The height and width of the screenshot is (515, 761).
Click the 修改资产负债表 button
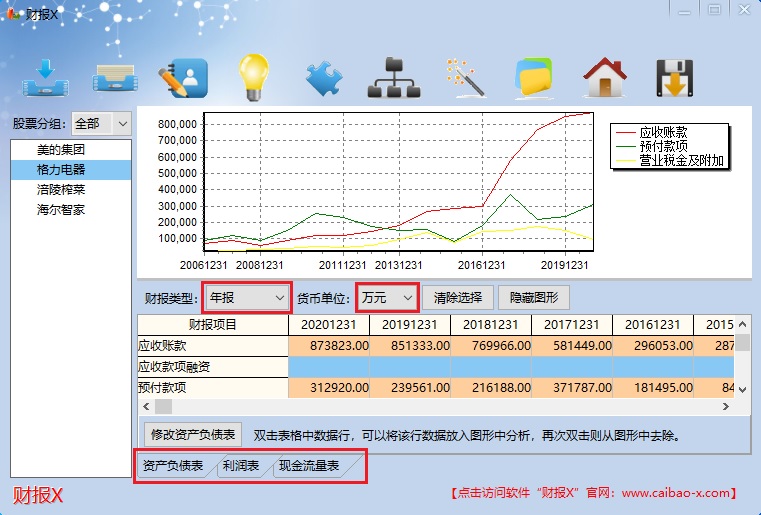tap(193, 434)
